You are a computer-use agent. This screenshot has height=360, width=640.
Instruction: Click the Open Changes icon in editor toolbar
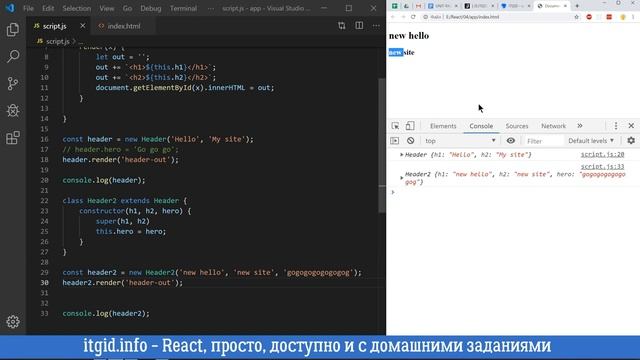click(342, 26)
